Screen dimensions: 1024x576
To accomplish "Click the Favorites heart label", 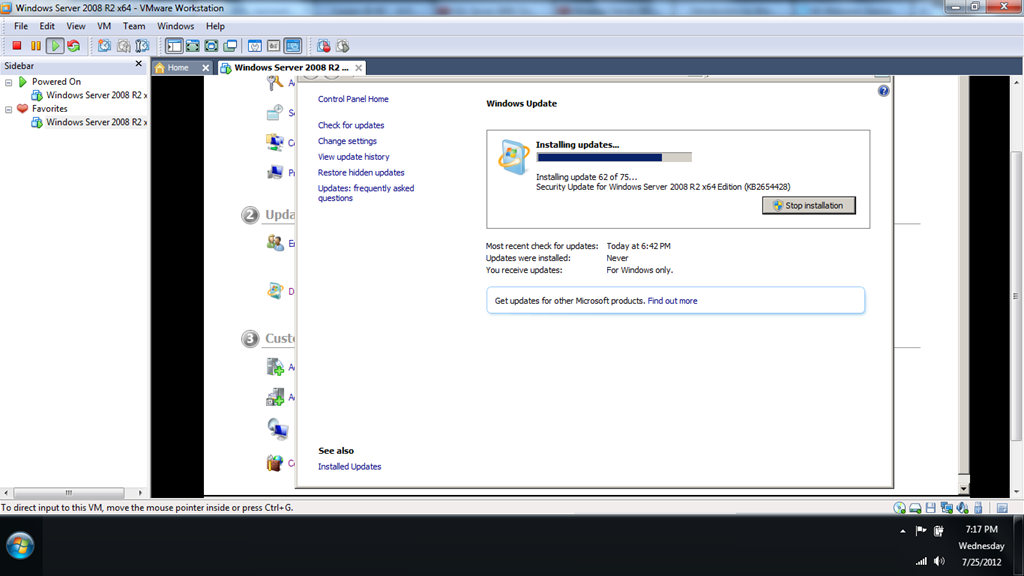I will [x=50, y=109].
